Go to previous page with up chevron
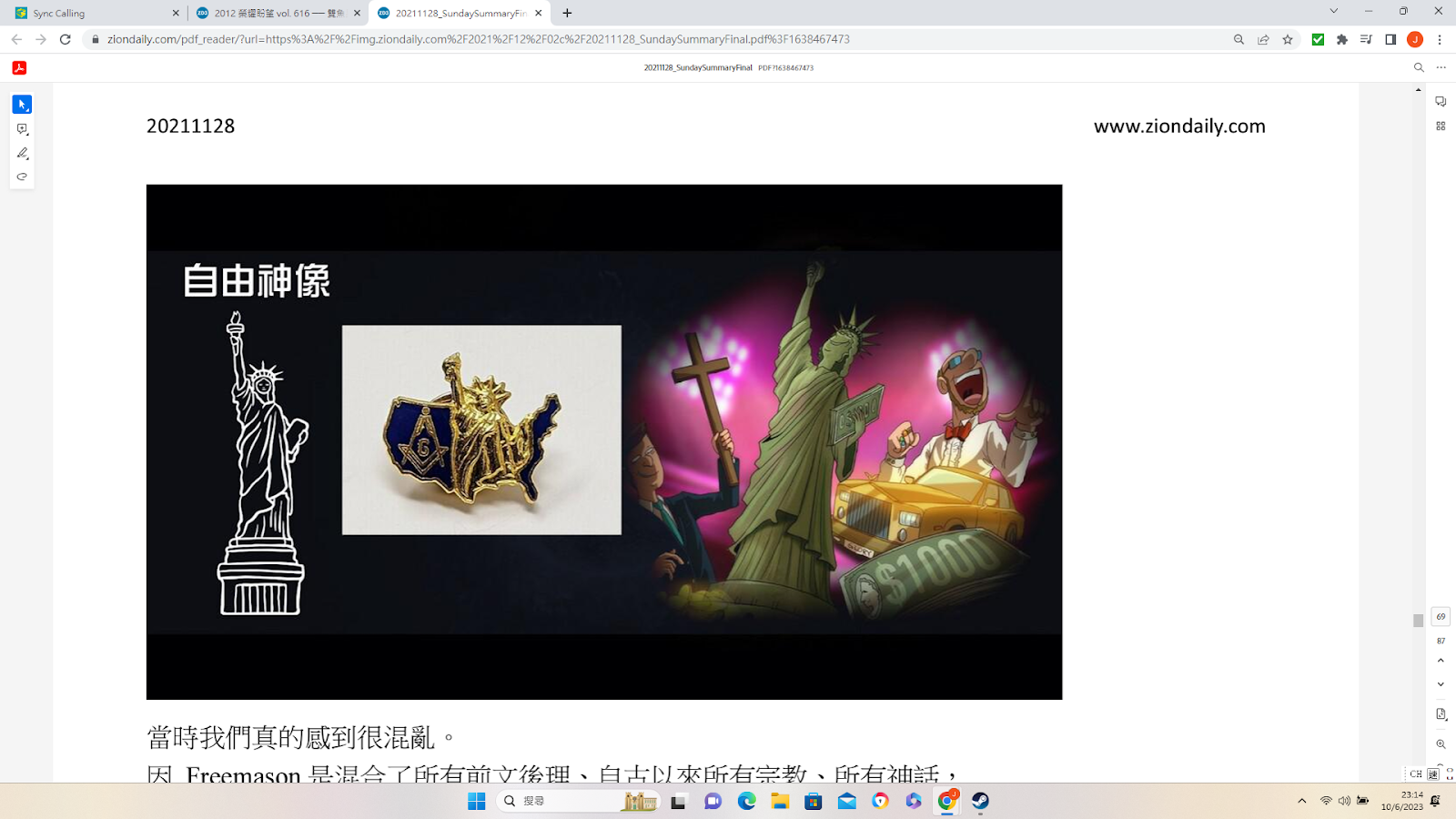This screenshot has height=819, width=1456. pyautogui.click(x=1441, y=661)
